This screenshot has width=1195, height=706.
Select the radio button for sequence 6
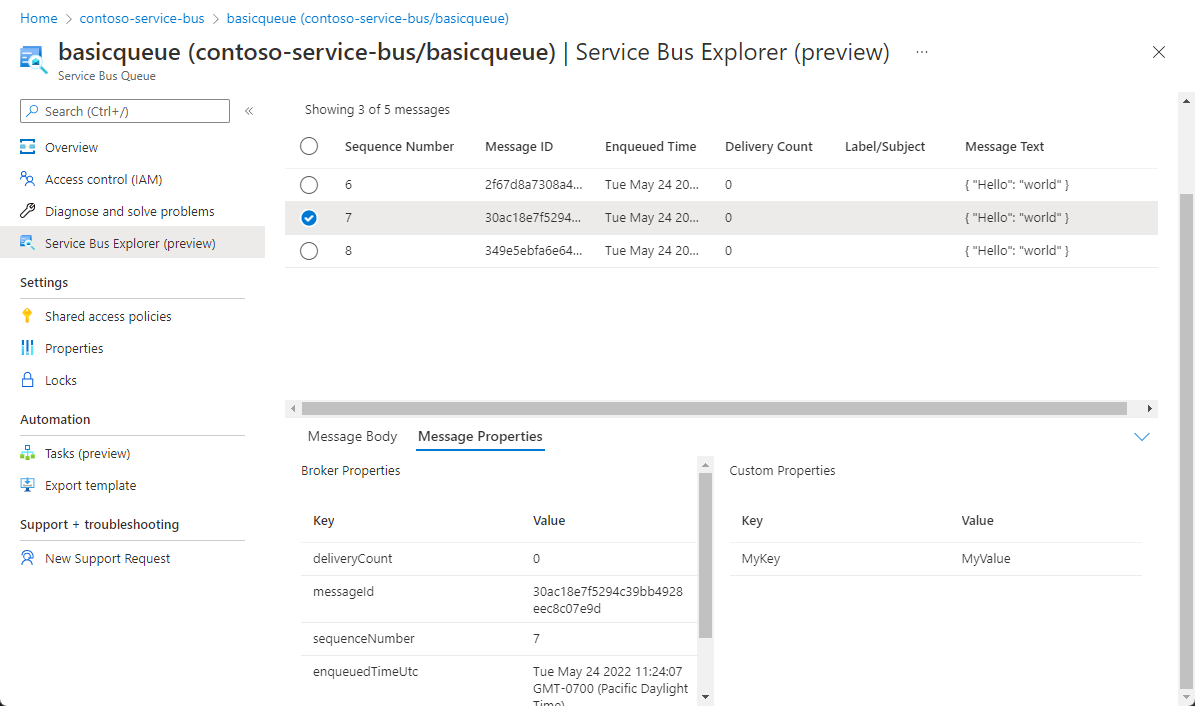point(309,185)
